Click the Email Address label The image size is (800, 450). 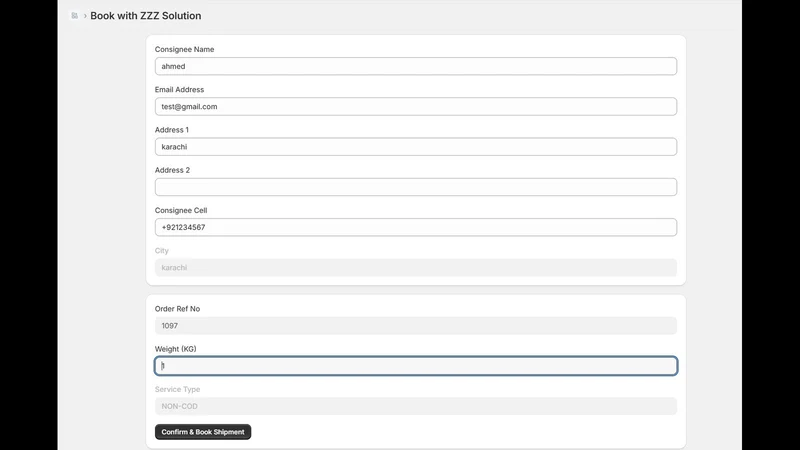point(179,90)
